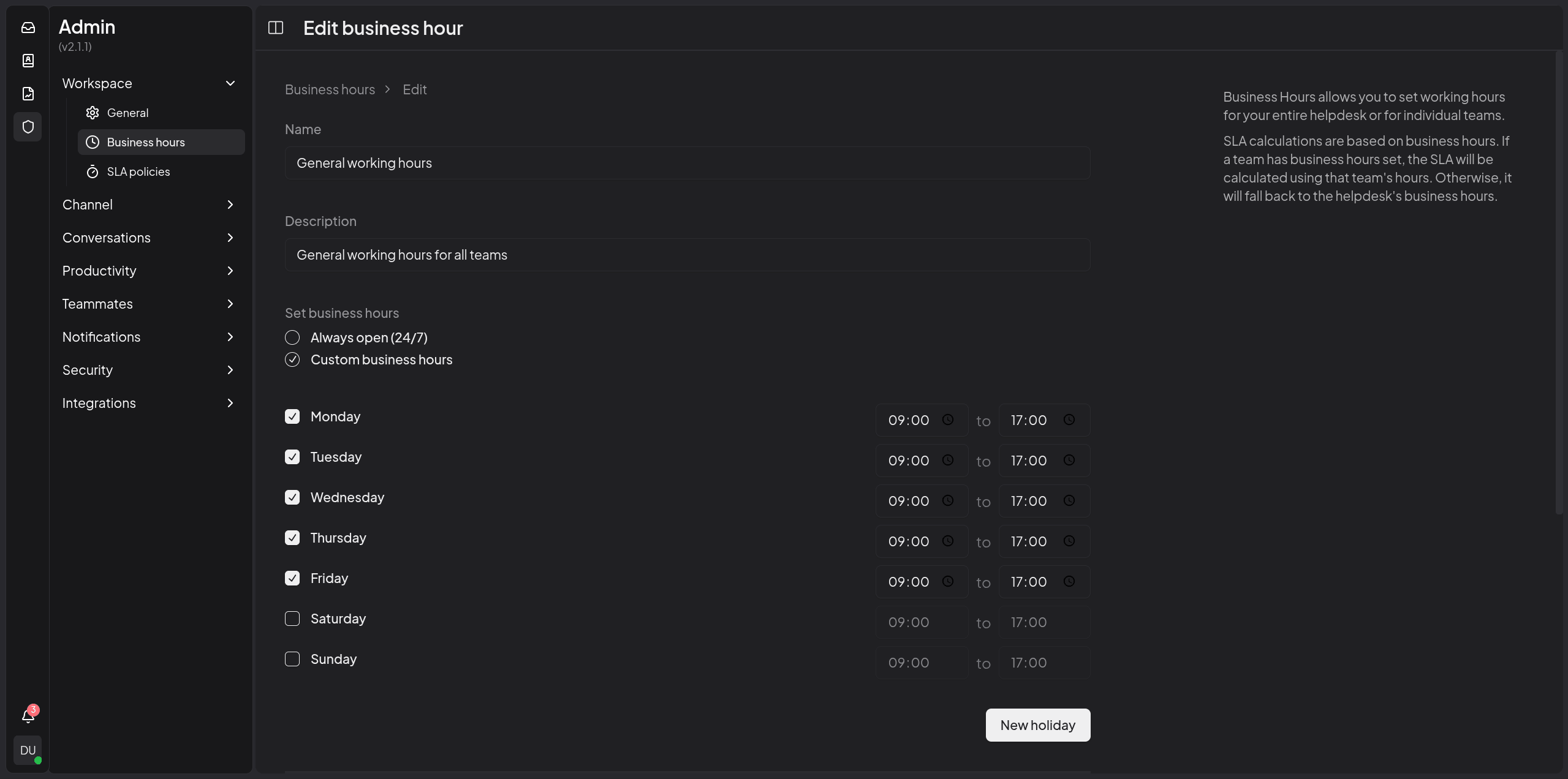The width and height of the screenshot is (1568, 779).
Task: Open SLA policies menu item
Action: 138,171
